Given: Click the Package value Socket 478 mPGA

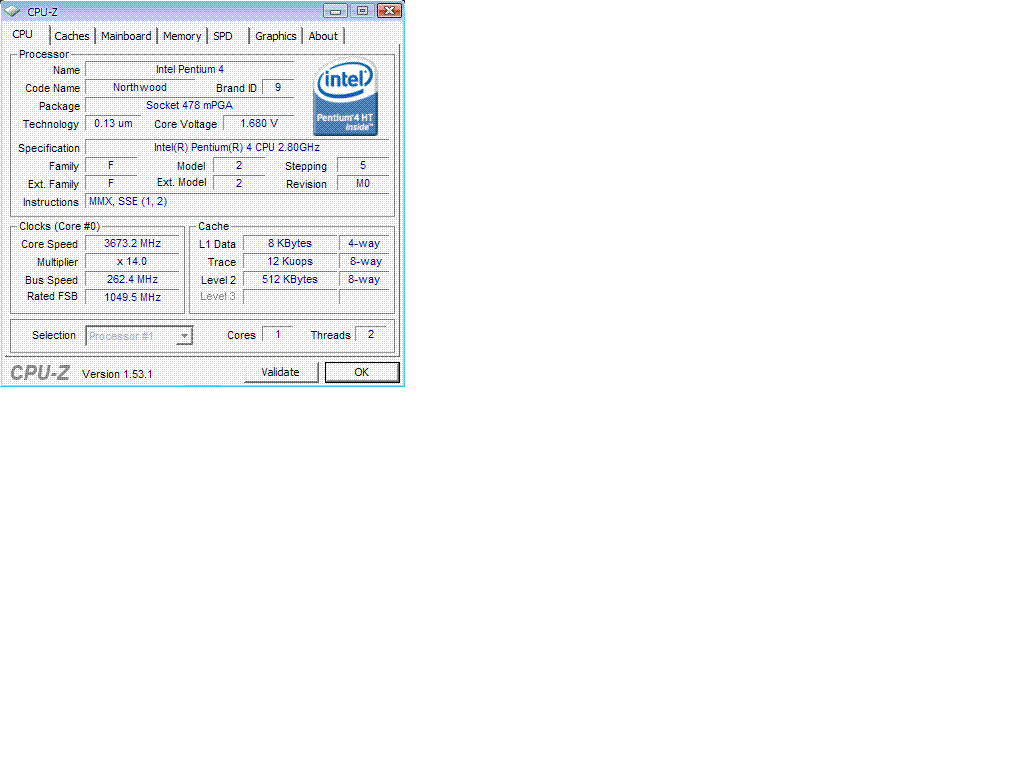Looking at the screenshot, I should point(189,105).
